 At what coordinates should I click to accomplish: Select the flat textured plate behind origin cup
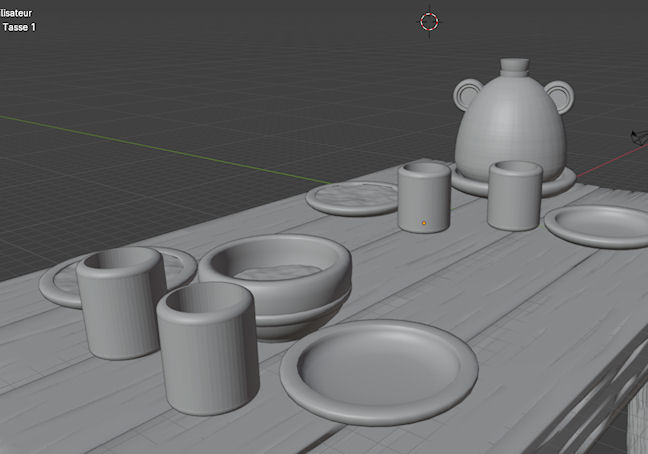tap(350, 199)
